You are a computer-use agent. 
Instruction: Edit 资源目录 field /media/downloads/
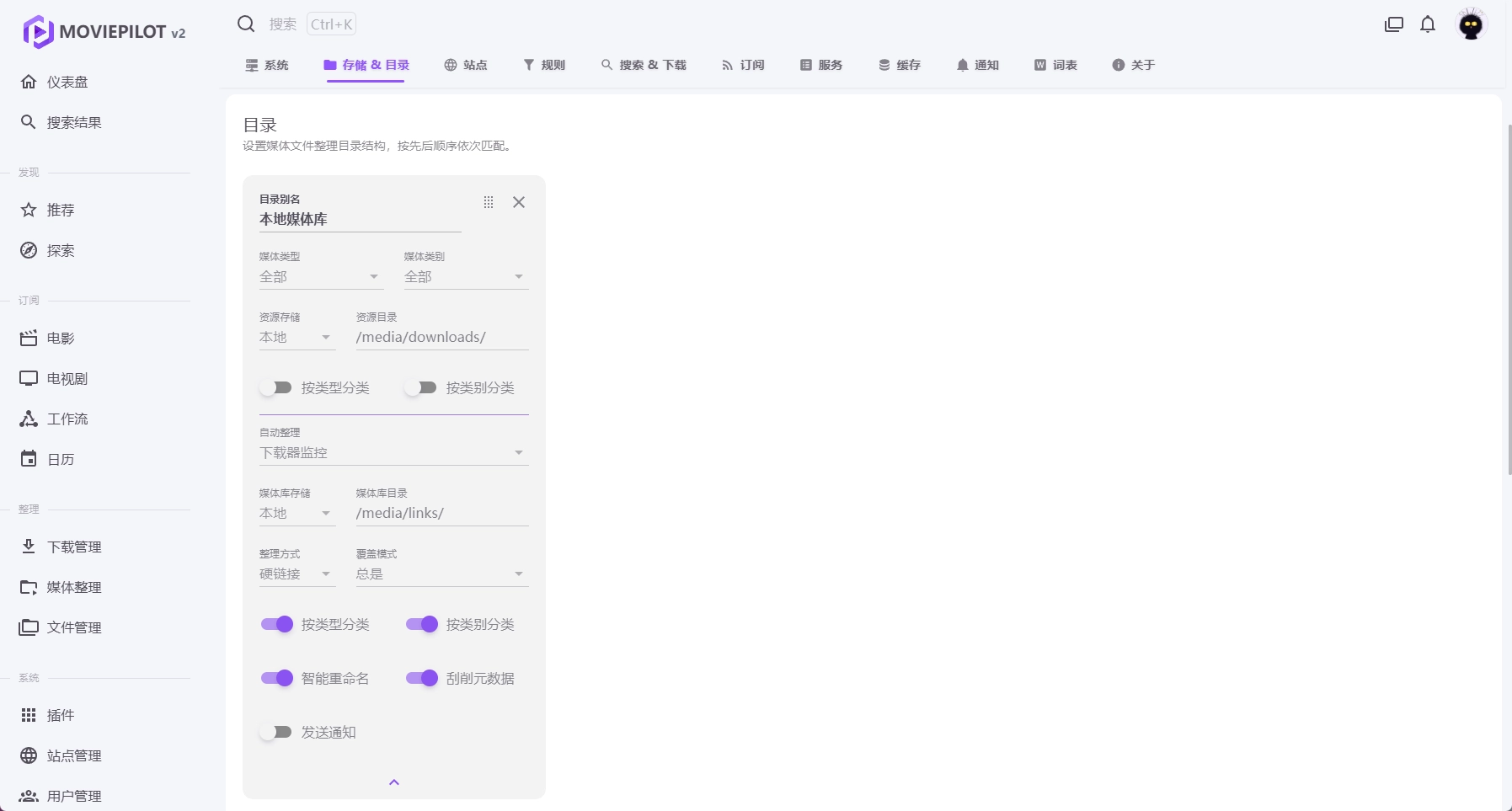coord(442,331)
